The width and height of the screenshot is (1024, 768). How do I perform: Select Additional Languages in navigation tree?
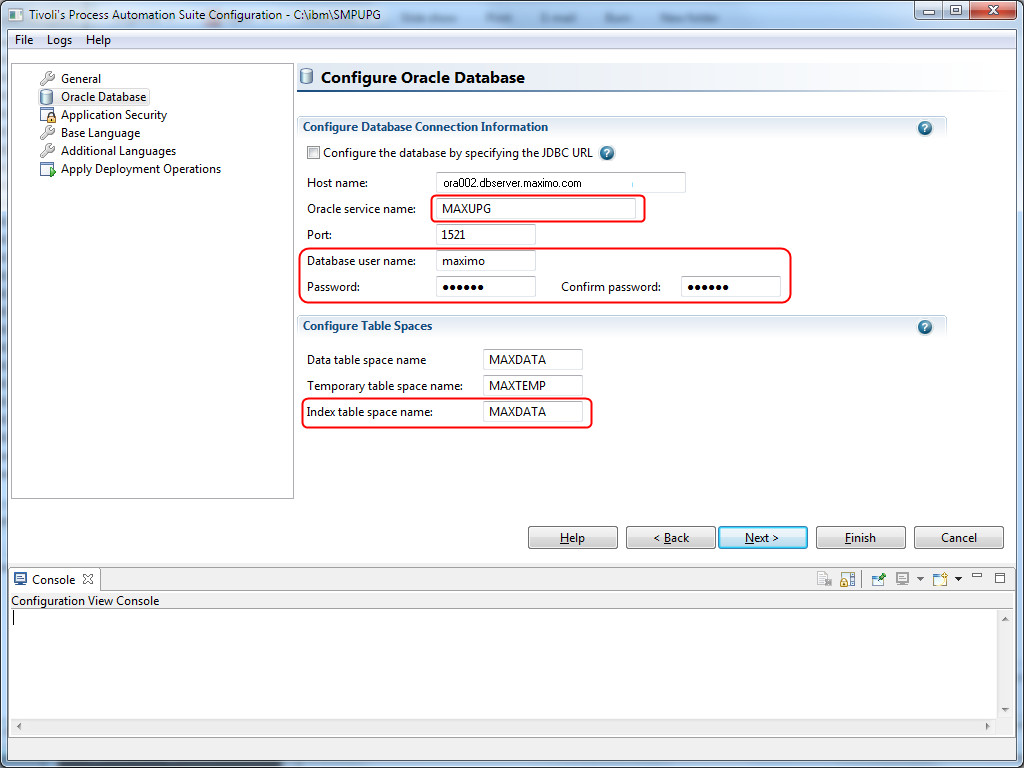[x=118, y=151]
